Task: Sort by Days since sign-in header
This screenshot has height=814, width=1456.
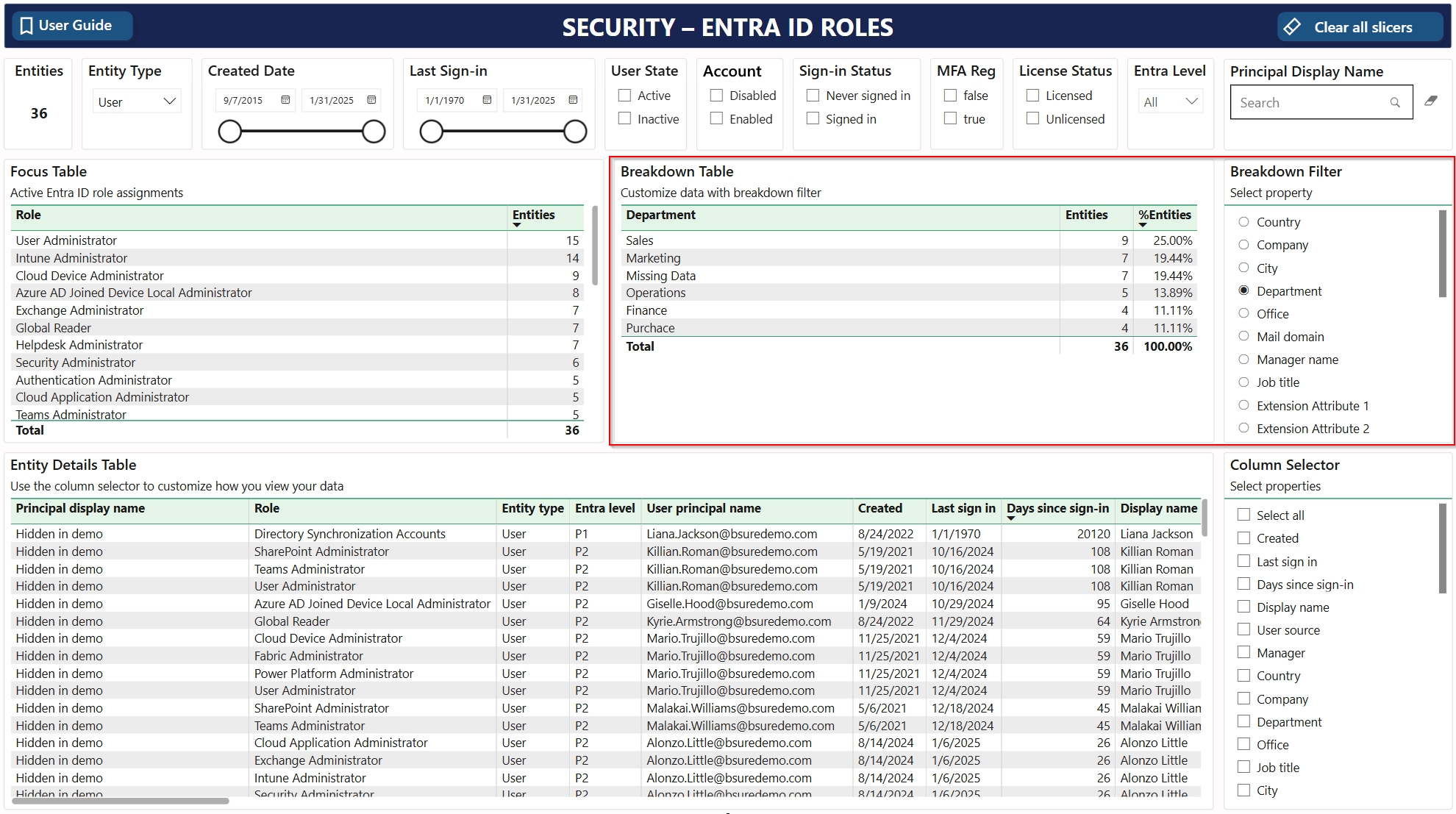Action: point(1057,508)
